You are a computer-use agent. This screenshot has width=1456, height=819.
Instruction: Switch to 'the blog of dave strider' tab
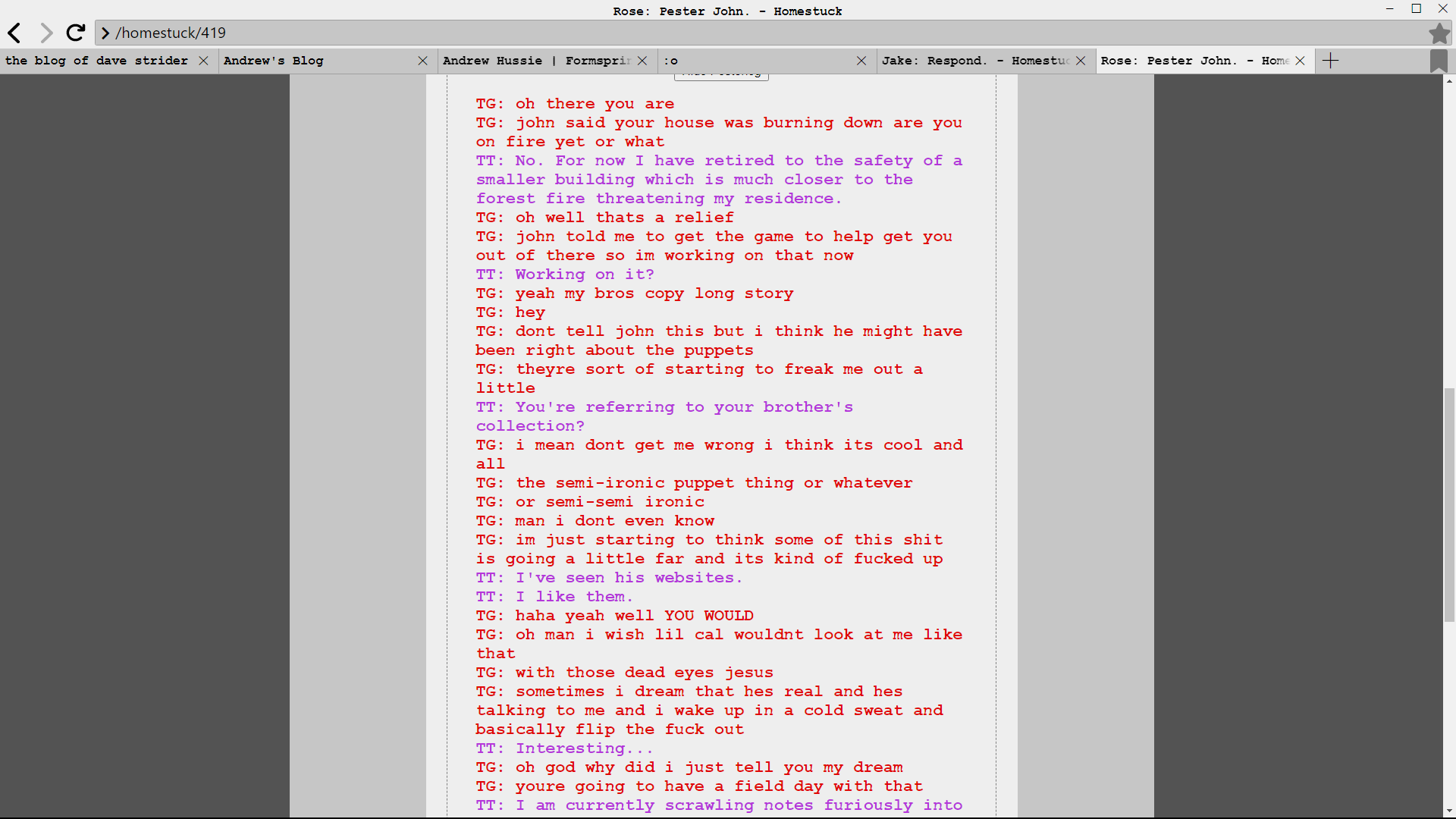[x=96, y=61]
